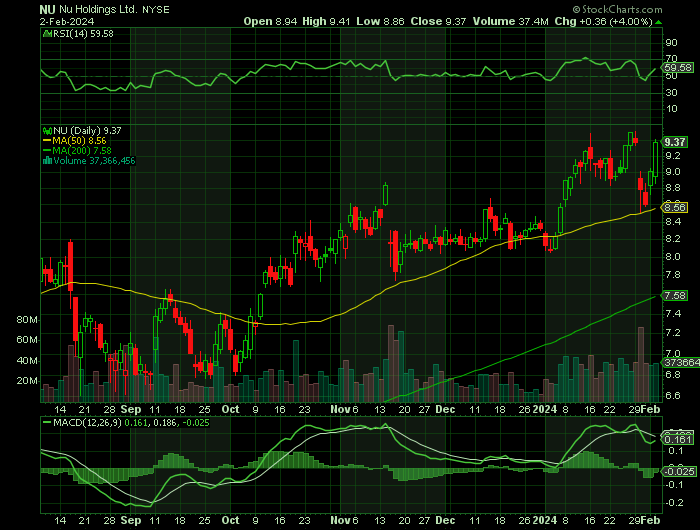Click the Volume 37.4M value in header
Screen dimensions: 700x530
pyautogui.click(x=511, y=21)
